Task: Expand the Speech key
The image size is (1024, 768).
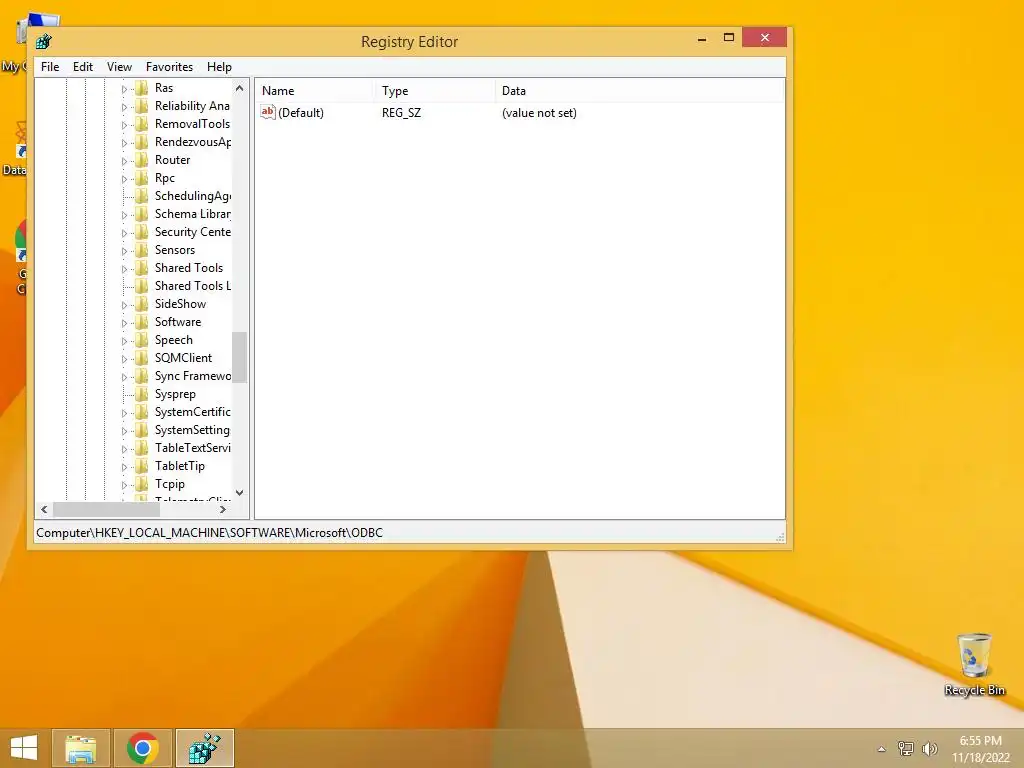Action: coord(124,341)
